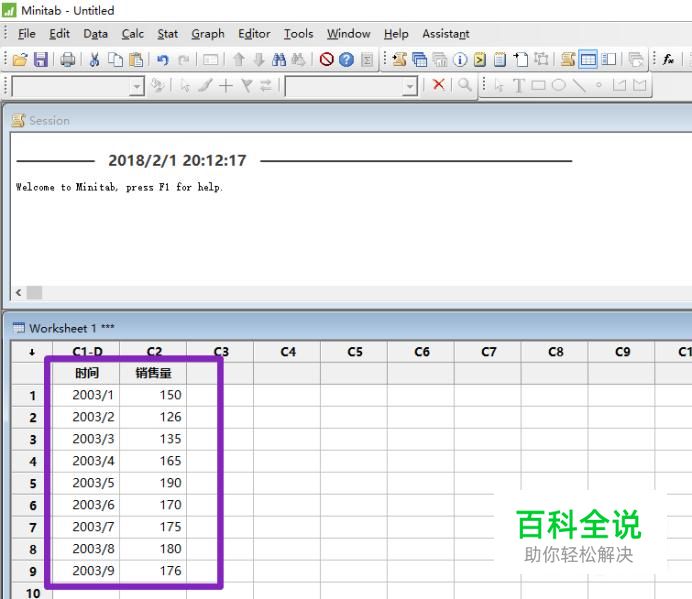Viewport: 692px width, 599px height.
Task: Open the Edit menu
Action: pos(59,34)
